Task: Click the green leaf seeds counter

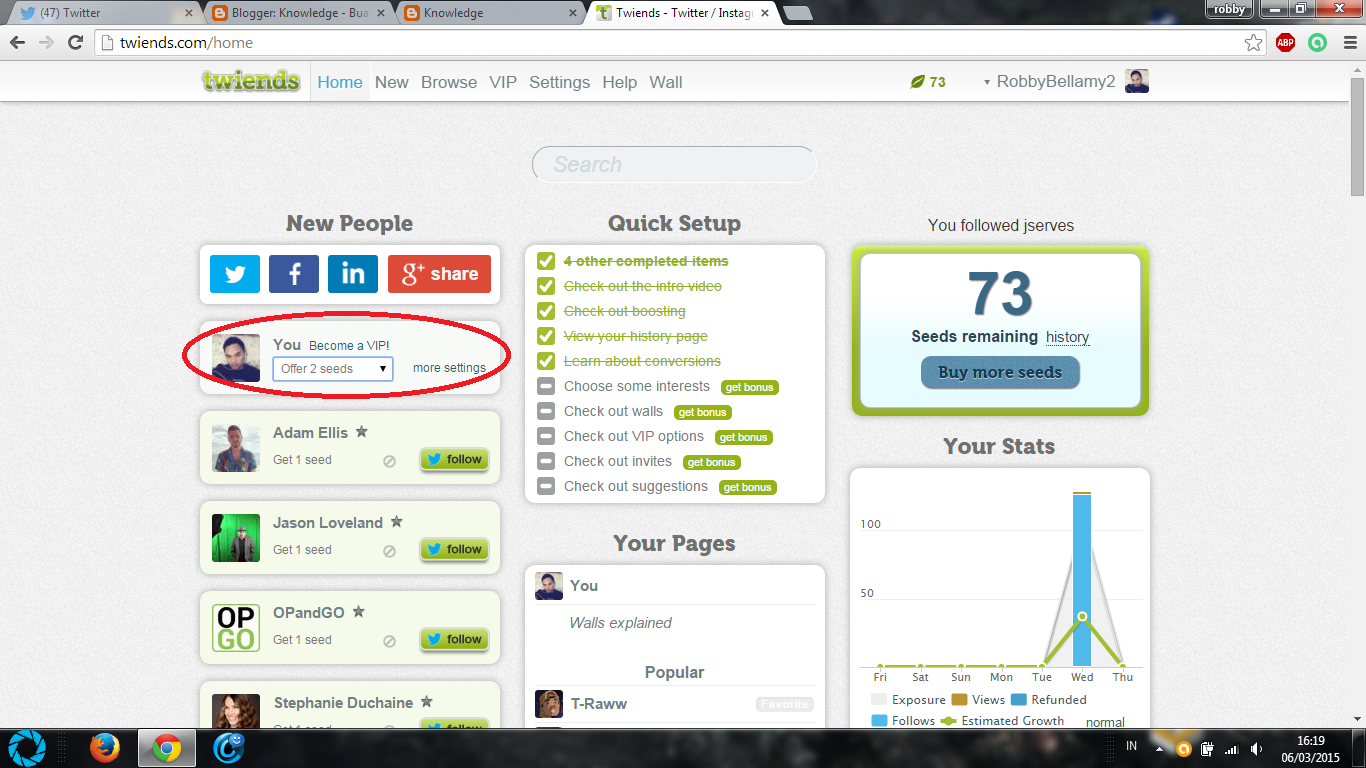Action: (927, 82)
